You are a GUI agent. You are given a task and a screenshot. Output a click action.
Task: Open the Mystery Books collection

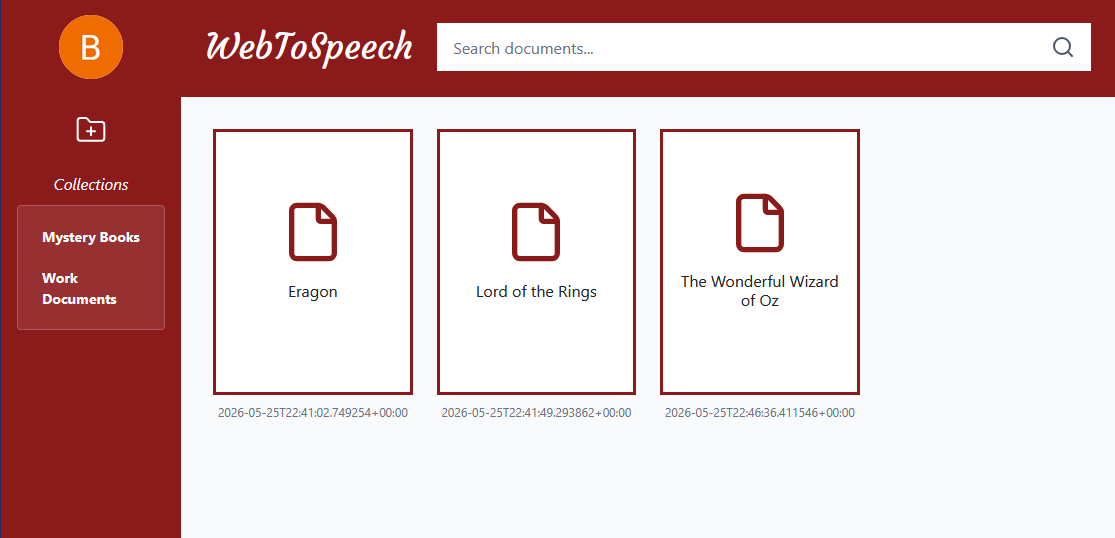pos(91,237)
